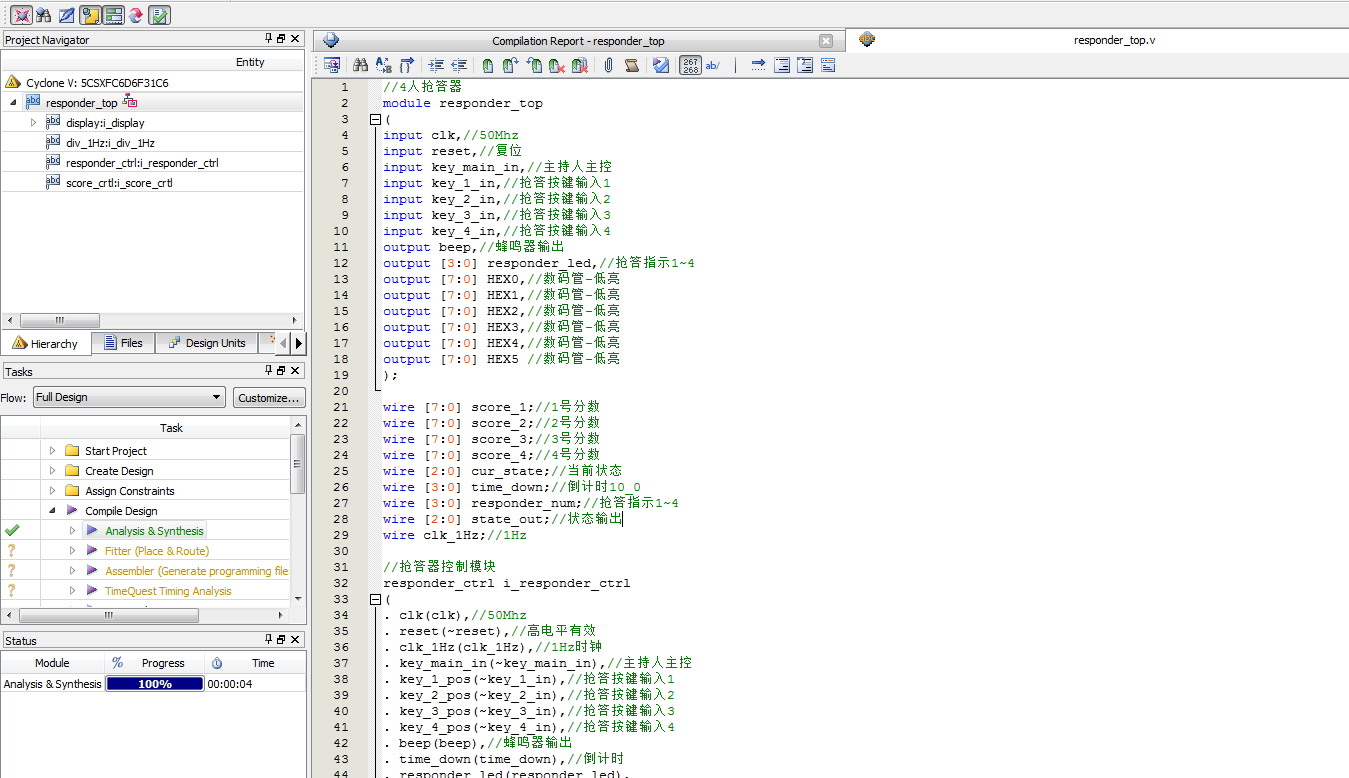Click the Replace text icon in the editor toolbar
The width and height of the screenshot is (1349, 778).
[384, 64]
